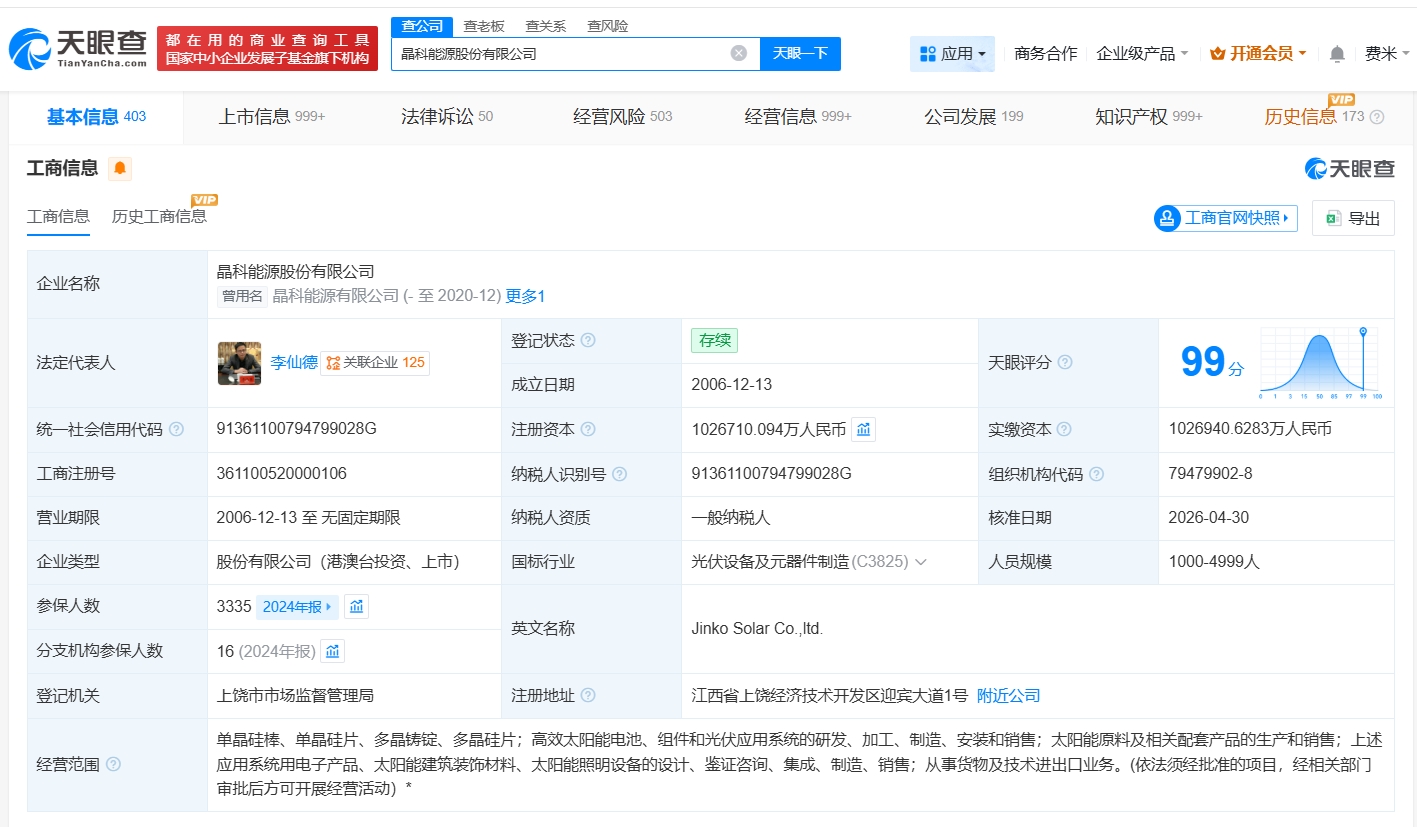Click English name Jinko Solar Co.,ltd.

click(x=757, y=629)
